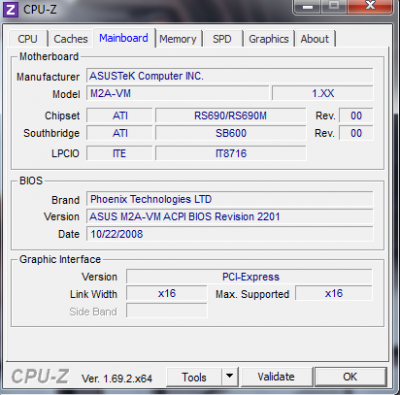Click the CPU-Z app icon in title bar
The width and height of the screenshot is (400, 395).
pyautogui.click(x=11, y=9)
